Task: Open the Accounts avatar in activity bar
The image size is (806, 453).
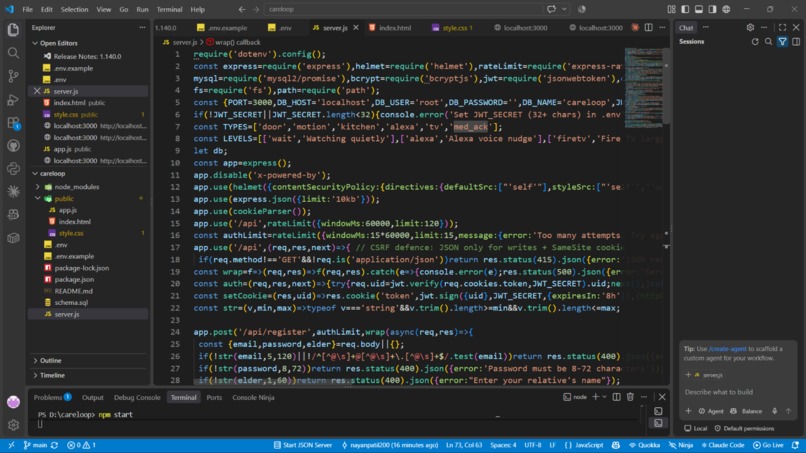Action: click(x=13, y=402)
